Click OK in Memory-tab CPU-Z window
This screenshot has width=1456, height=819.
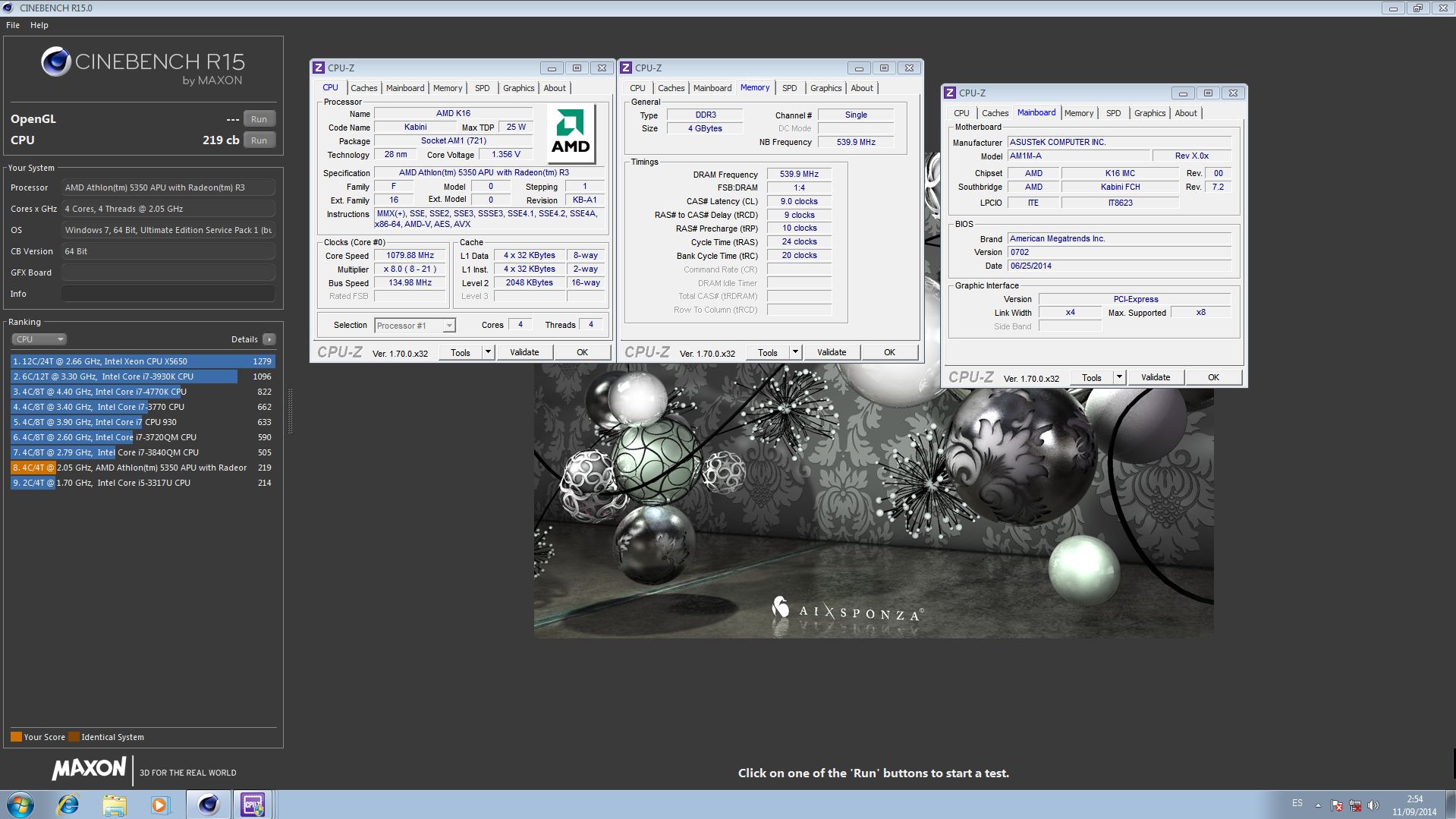point(889,352)
